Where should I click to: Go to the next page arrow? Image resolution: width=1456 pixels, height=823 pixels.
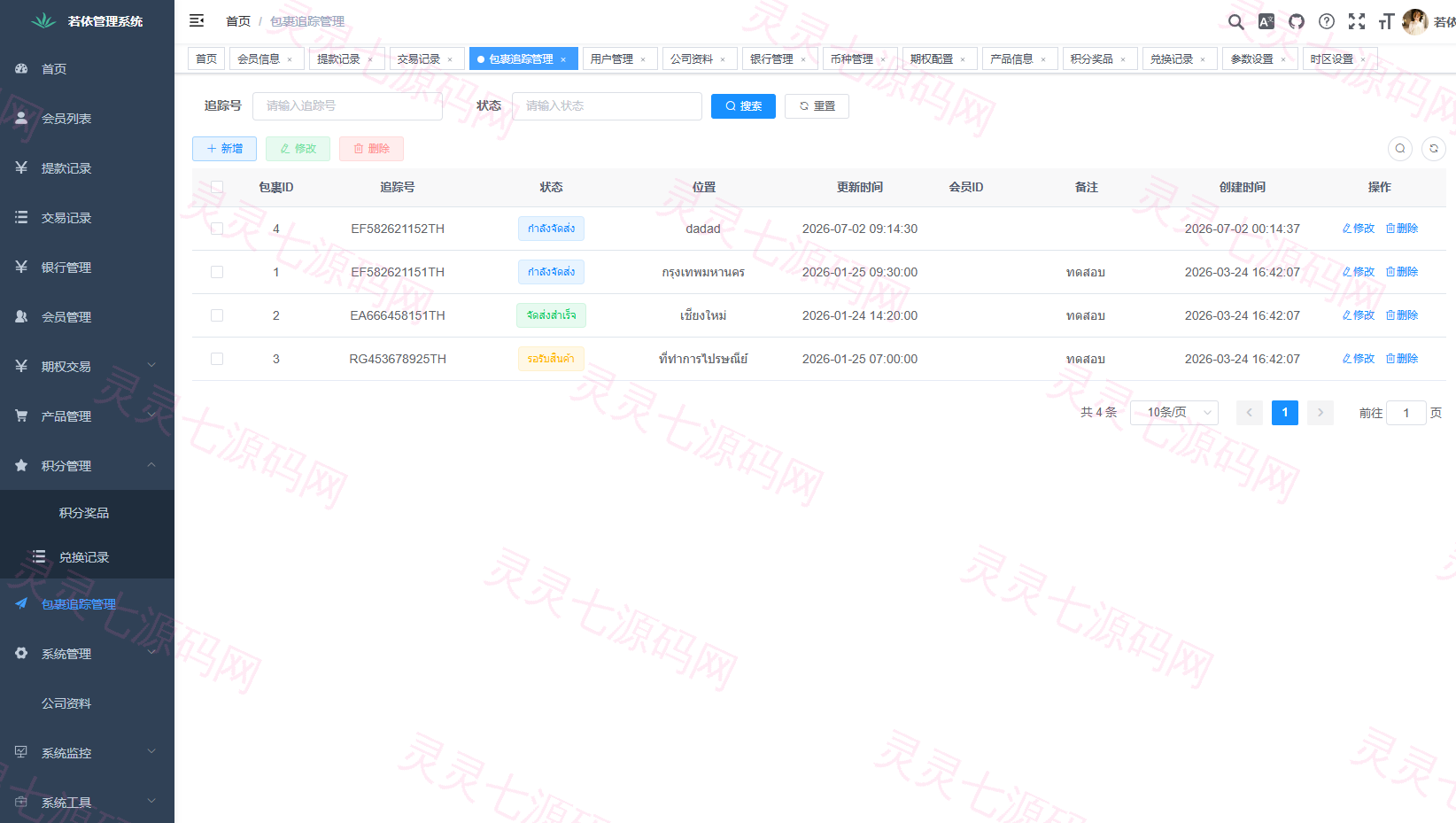[x=1320, y=413]
